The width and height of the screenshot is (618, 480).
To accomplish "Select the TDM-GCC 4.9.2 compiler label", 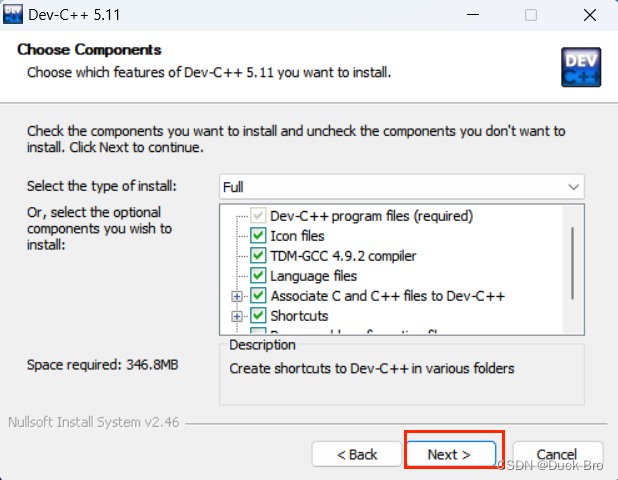I will click(343, 256).
